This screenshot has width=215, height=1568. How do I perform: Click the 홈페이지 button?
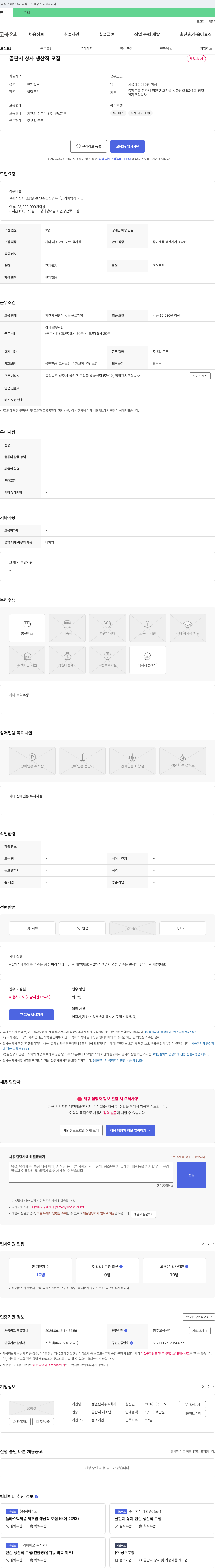[192, 1405]
